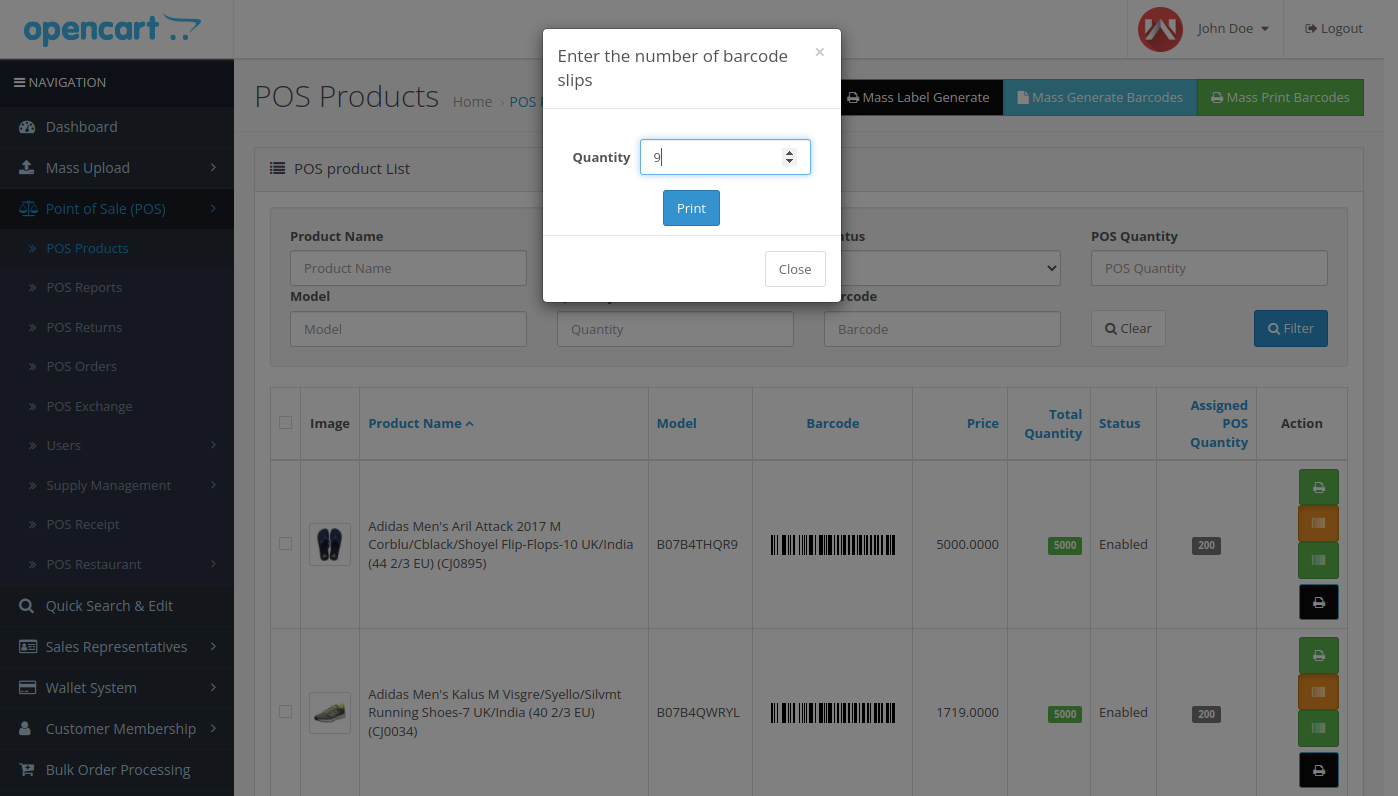Open the Status filter dropdown
The height and width of the screenshot is (796, 1398).
point(943,268)
